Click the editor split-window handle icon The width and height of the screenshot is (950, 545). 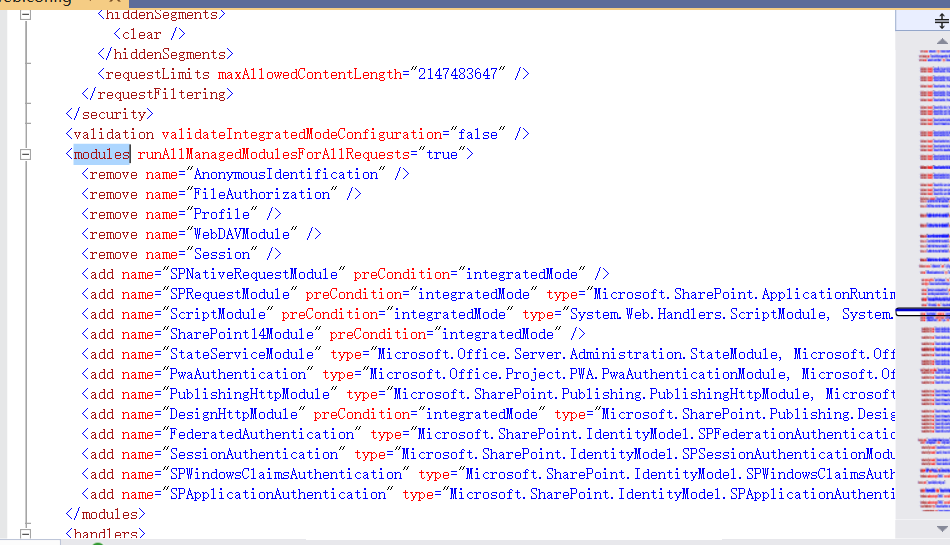[942, 22]
